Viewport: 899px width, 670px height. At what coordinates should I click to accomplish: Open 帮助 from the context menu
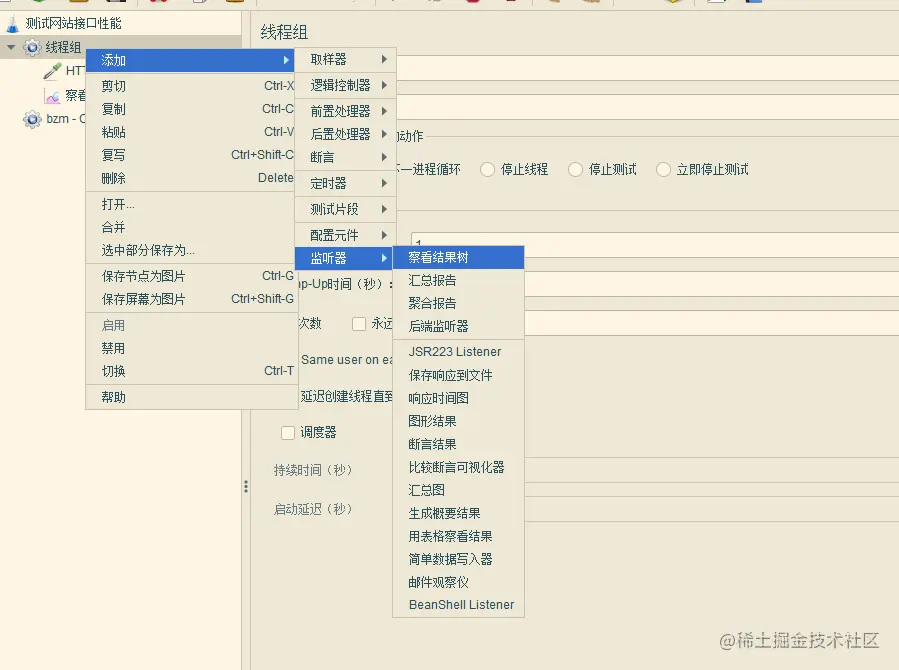point(112,396)
